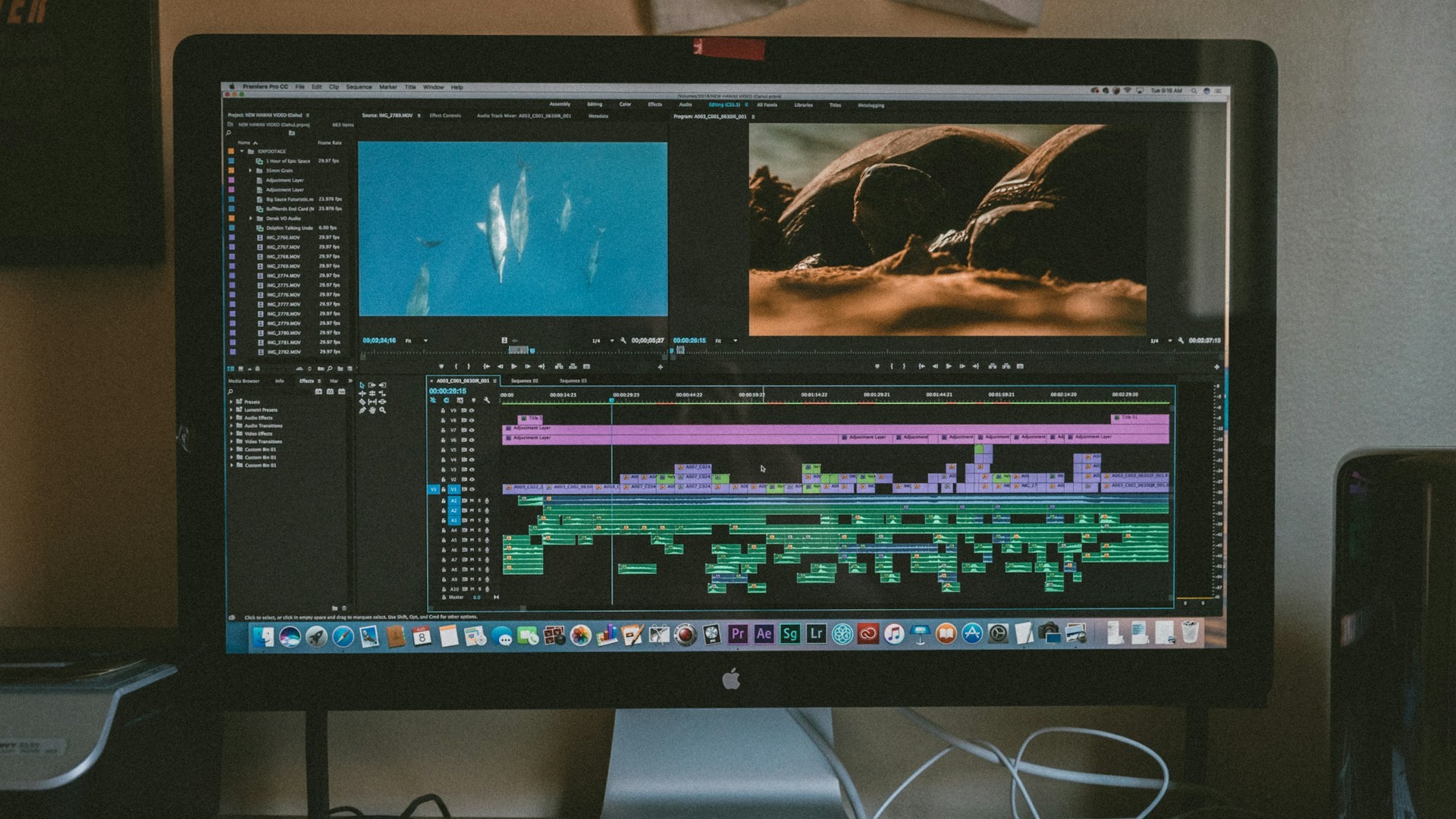Expand the Lumetri Presets folder
Viewport: 1456px width, 819px height.
(x=231, y=409)
